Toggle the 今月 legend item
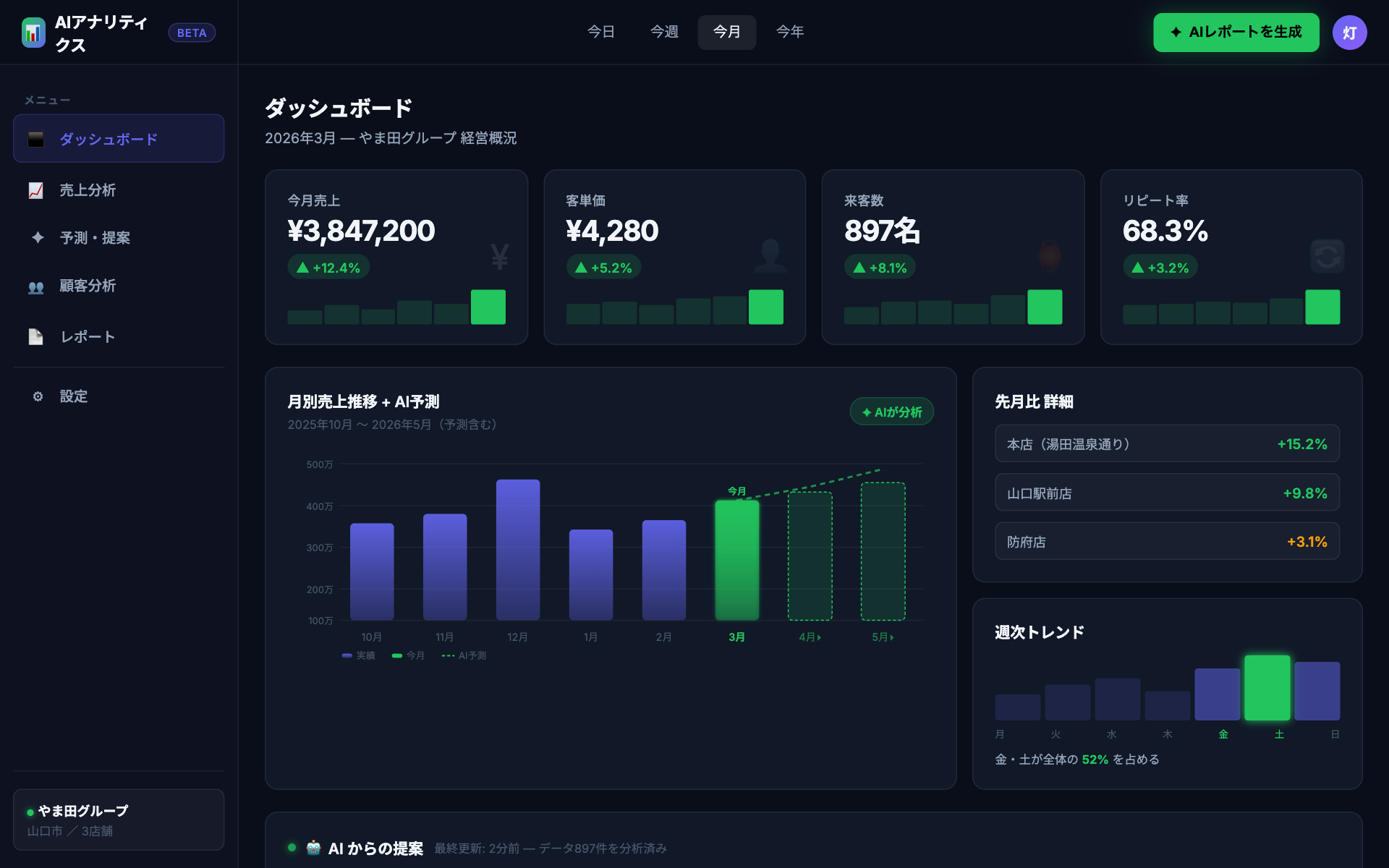Screen dimensions: 1389x868 [409, 655]
